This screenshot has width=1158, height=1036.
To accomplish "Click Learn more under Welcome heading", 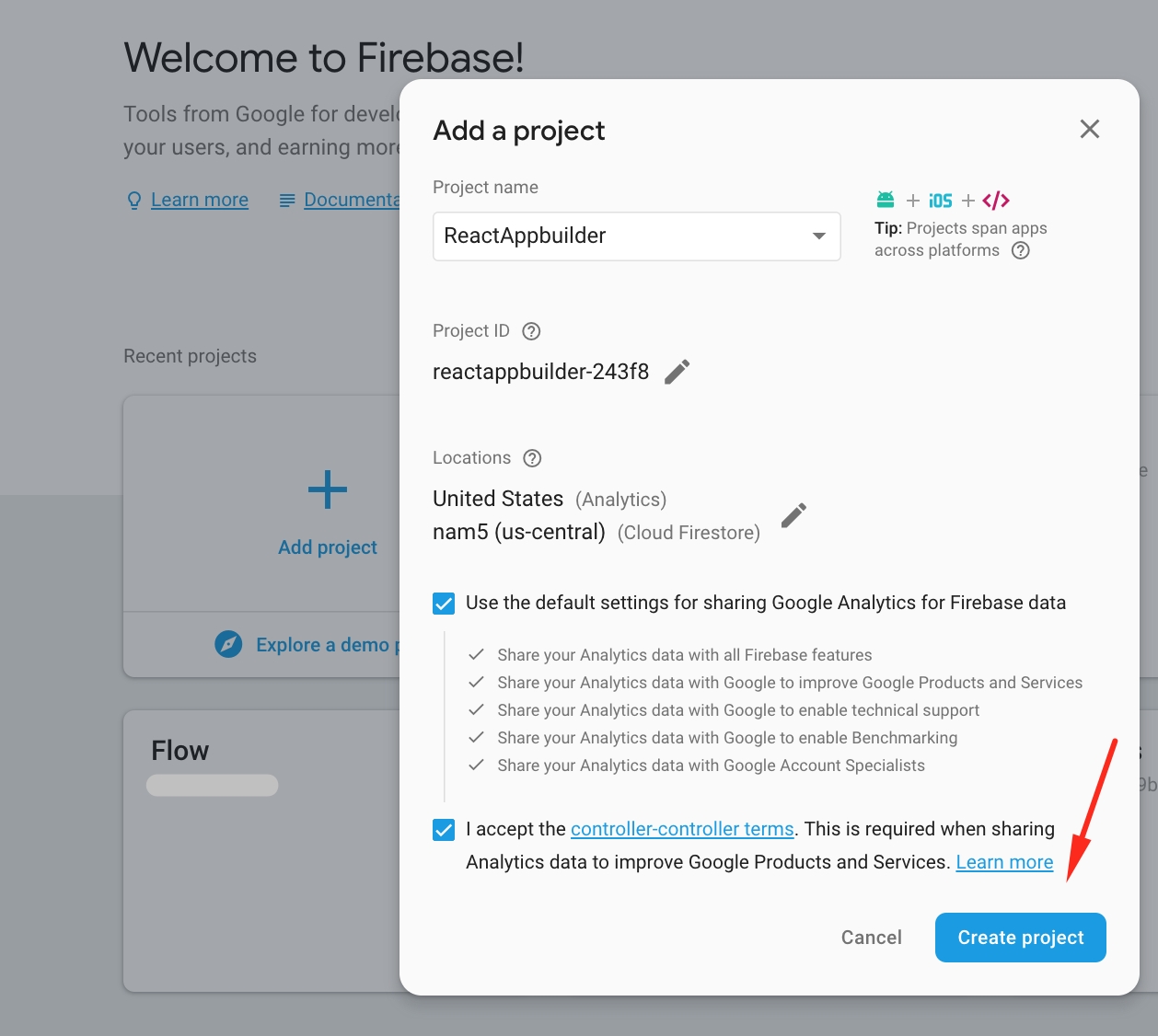I will click(200, 200).
